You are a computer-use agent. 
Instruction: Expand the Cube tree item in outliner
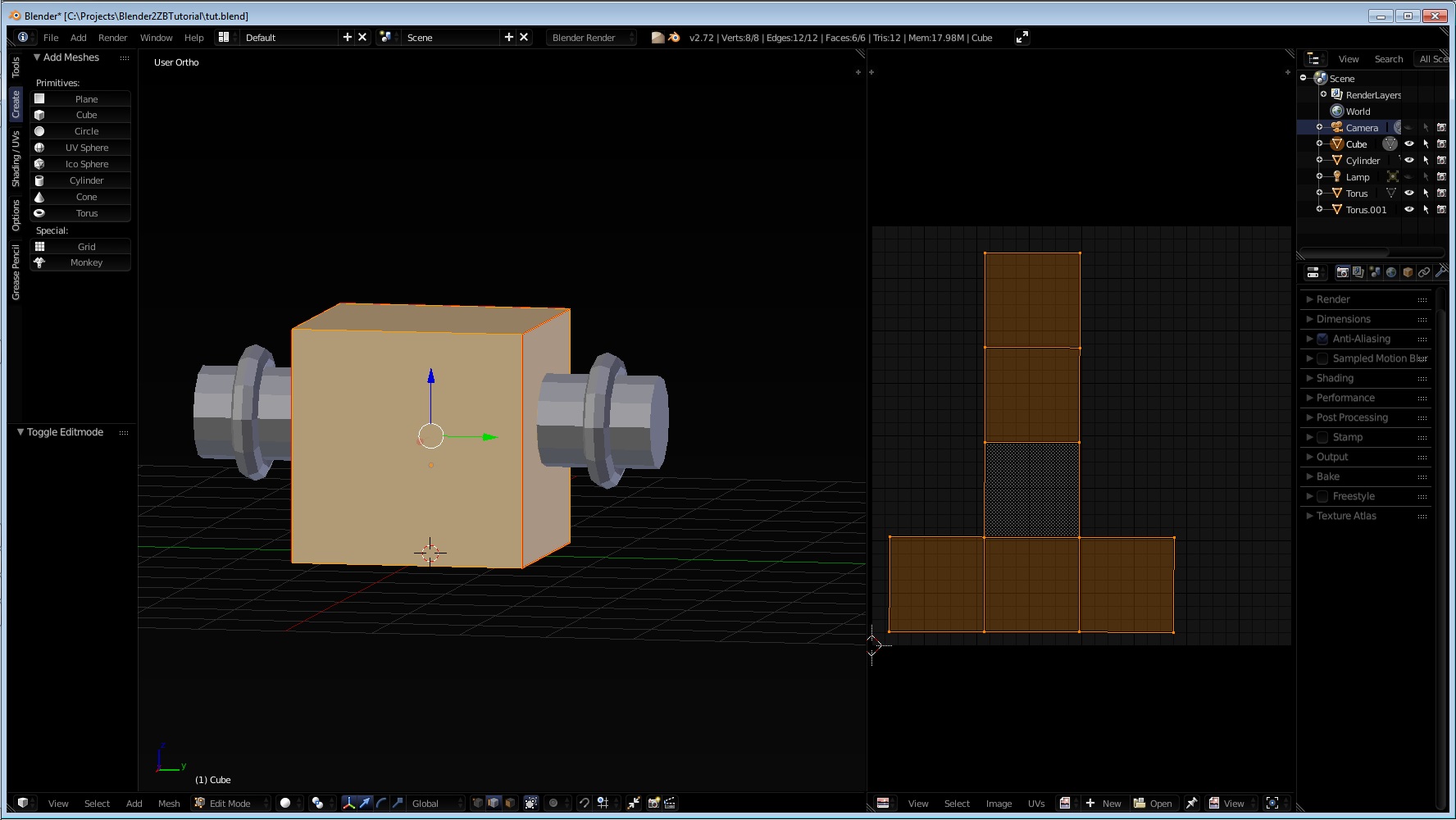(x=1319, y=144)
